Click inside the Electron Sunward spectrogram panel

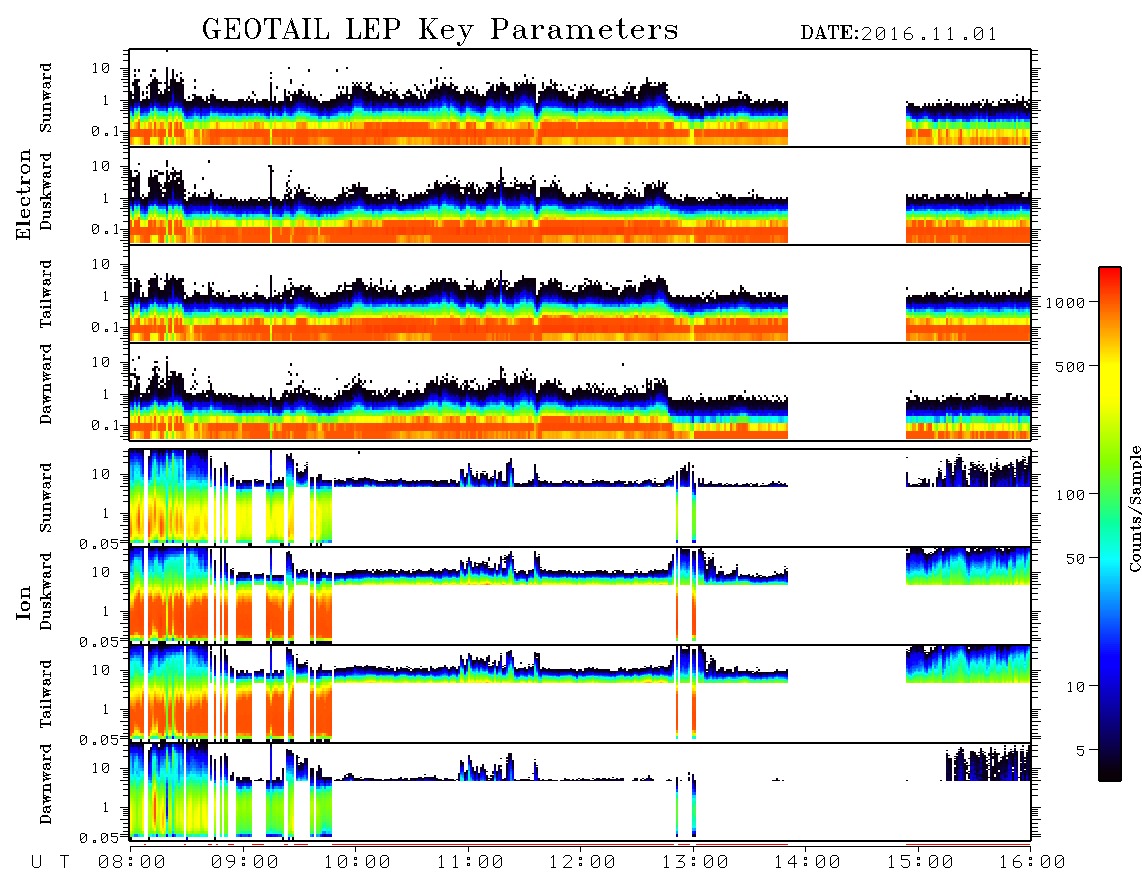click(580, 98)
